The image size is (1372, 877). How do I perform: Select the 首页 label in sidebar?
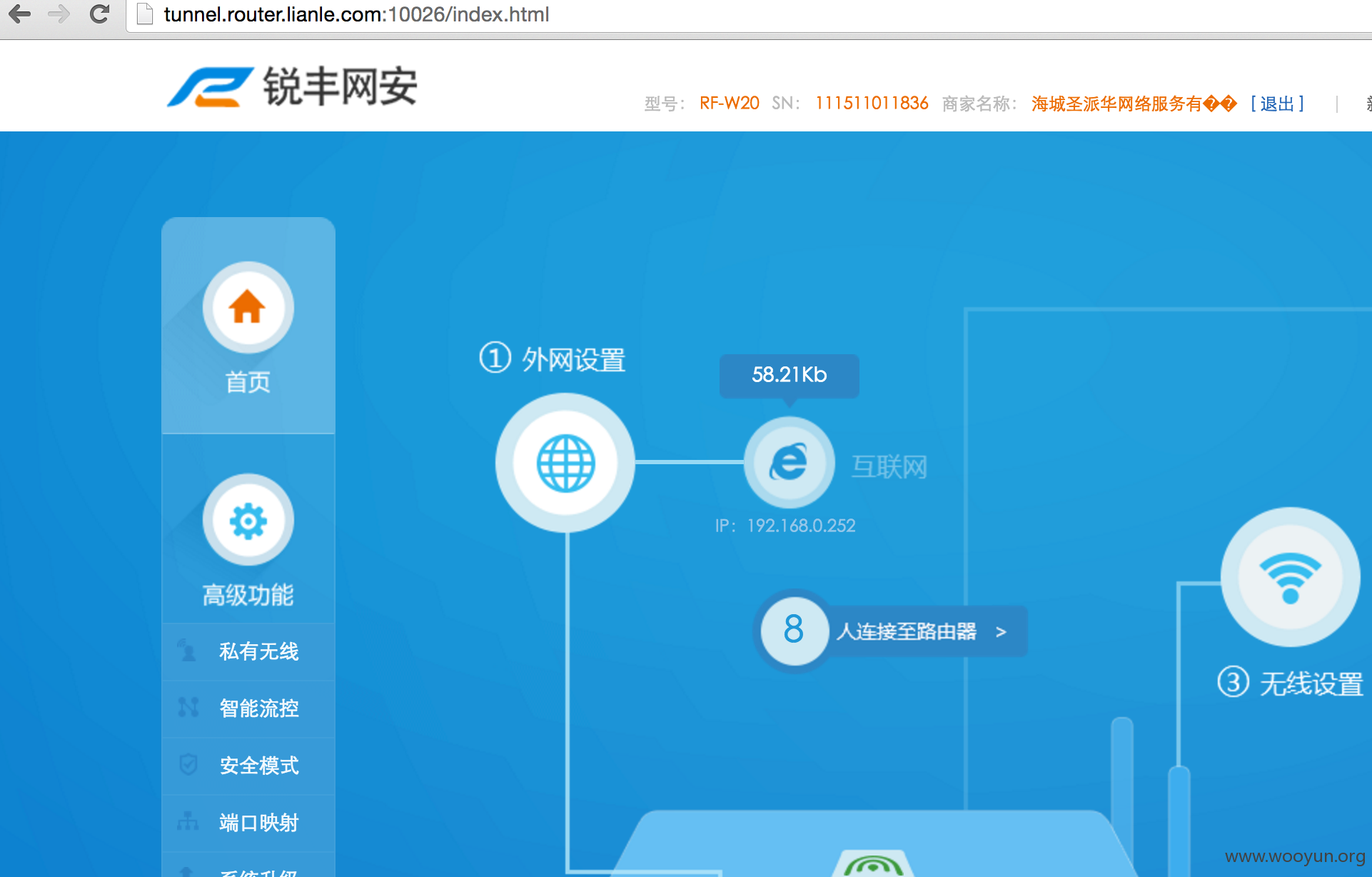[x=248, y=382]
